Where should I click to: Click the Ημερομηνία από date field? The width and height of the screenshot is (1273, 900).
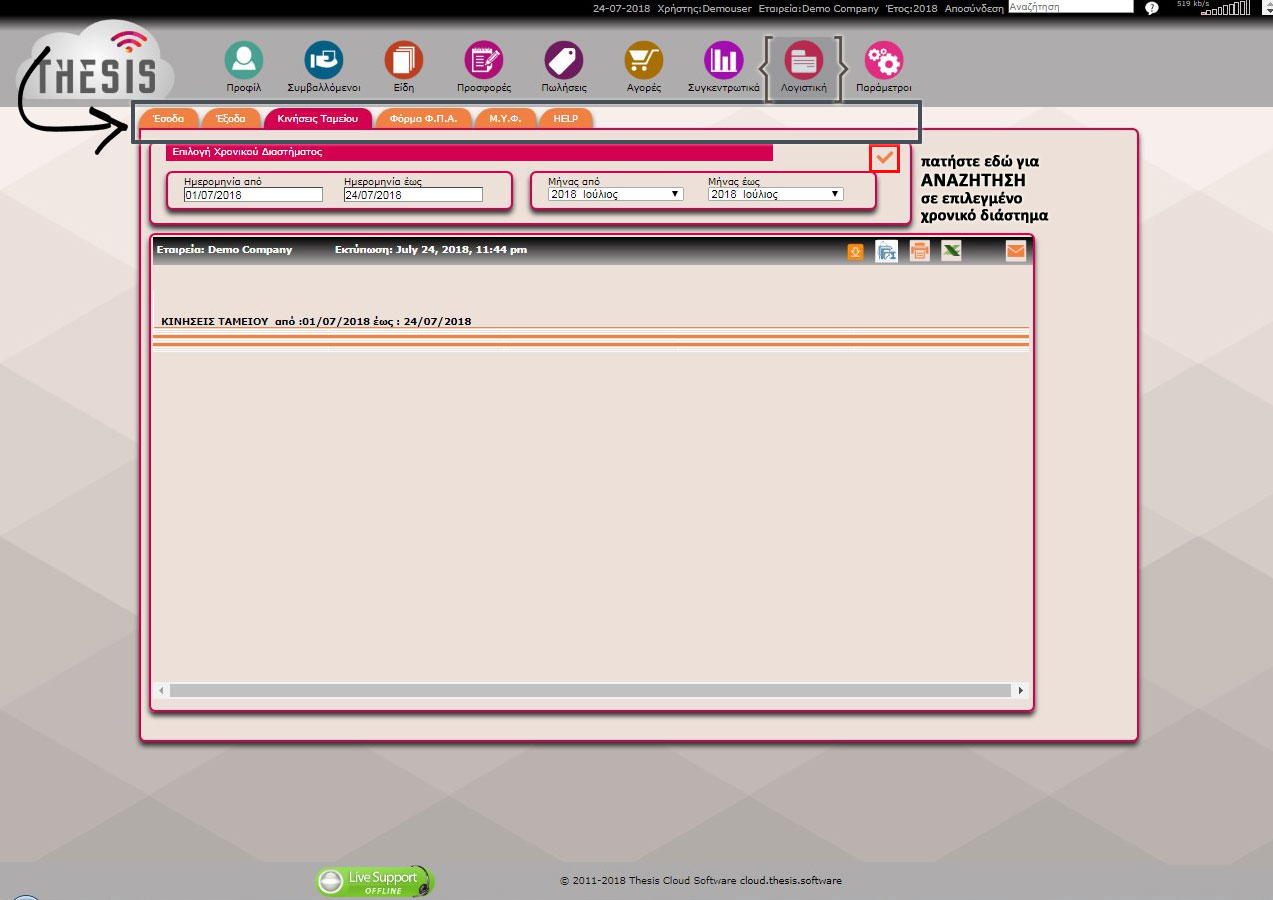[253, 195]
